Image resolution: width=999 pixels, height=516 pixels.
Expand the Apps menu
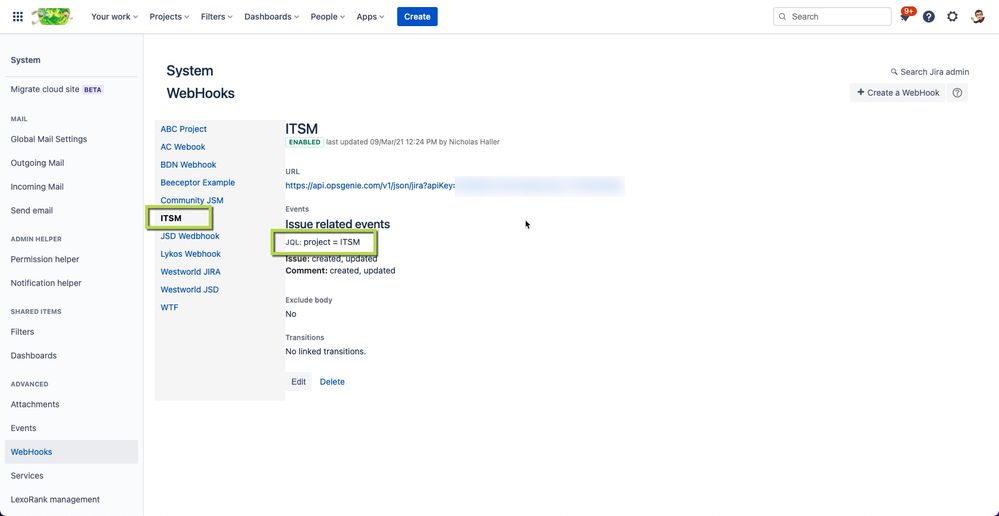pyautogui.click(x=370, y=17)
